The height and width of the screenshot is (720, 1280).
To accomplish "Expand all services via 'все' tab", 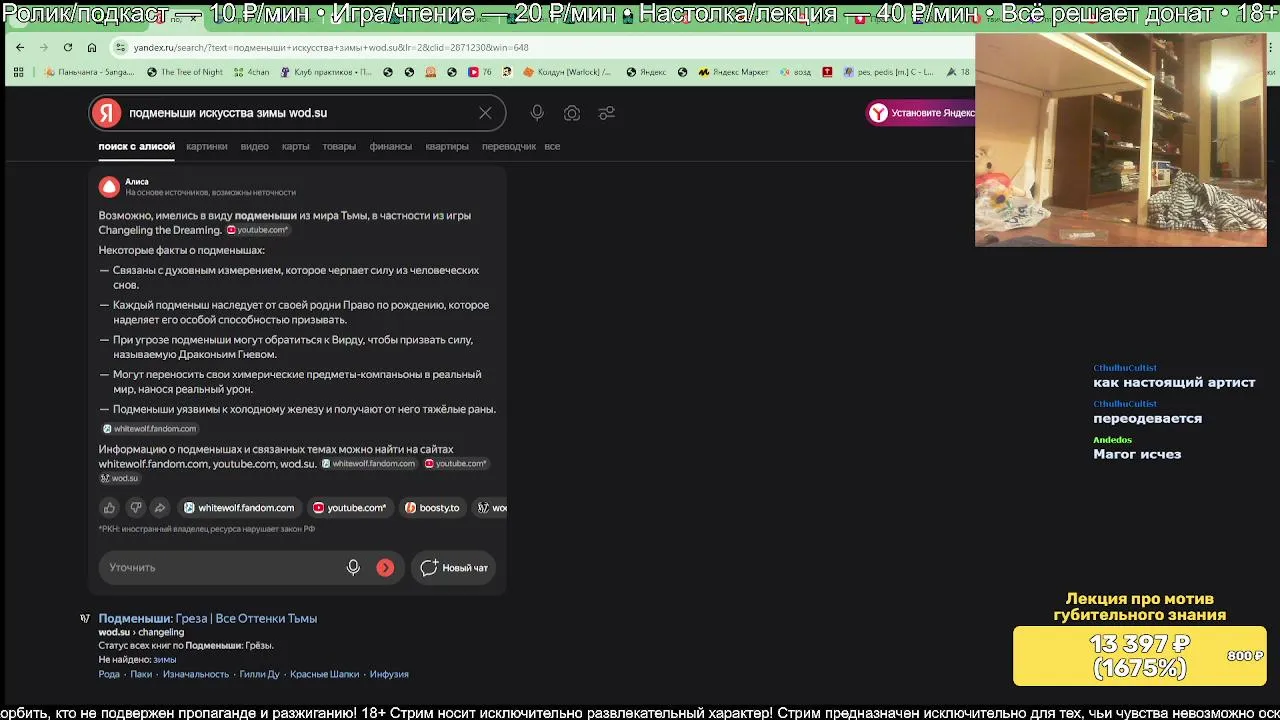I will [x=552, y=146].
